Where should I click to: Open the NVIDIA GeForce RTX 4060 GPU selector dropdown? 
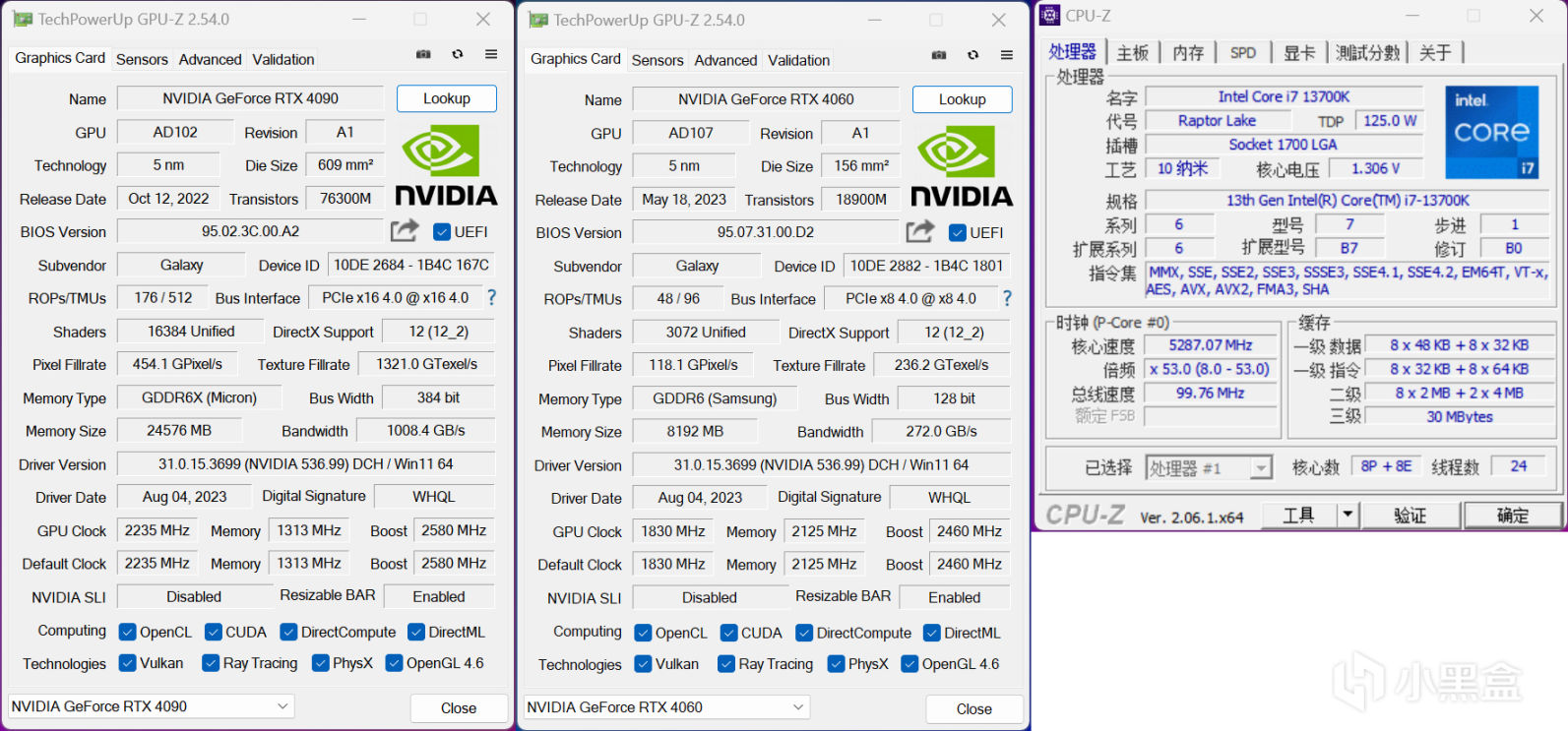[x=667, y=707]
